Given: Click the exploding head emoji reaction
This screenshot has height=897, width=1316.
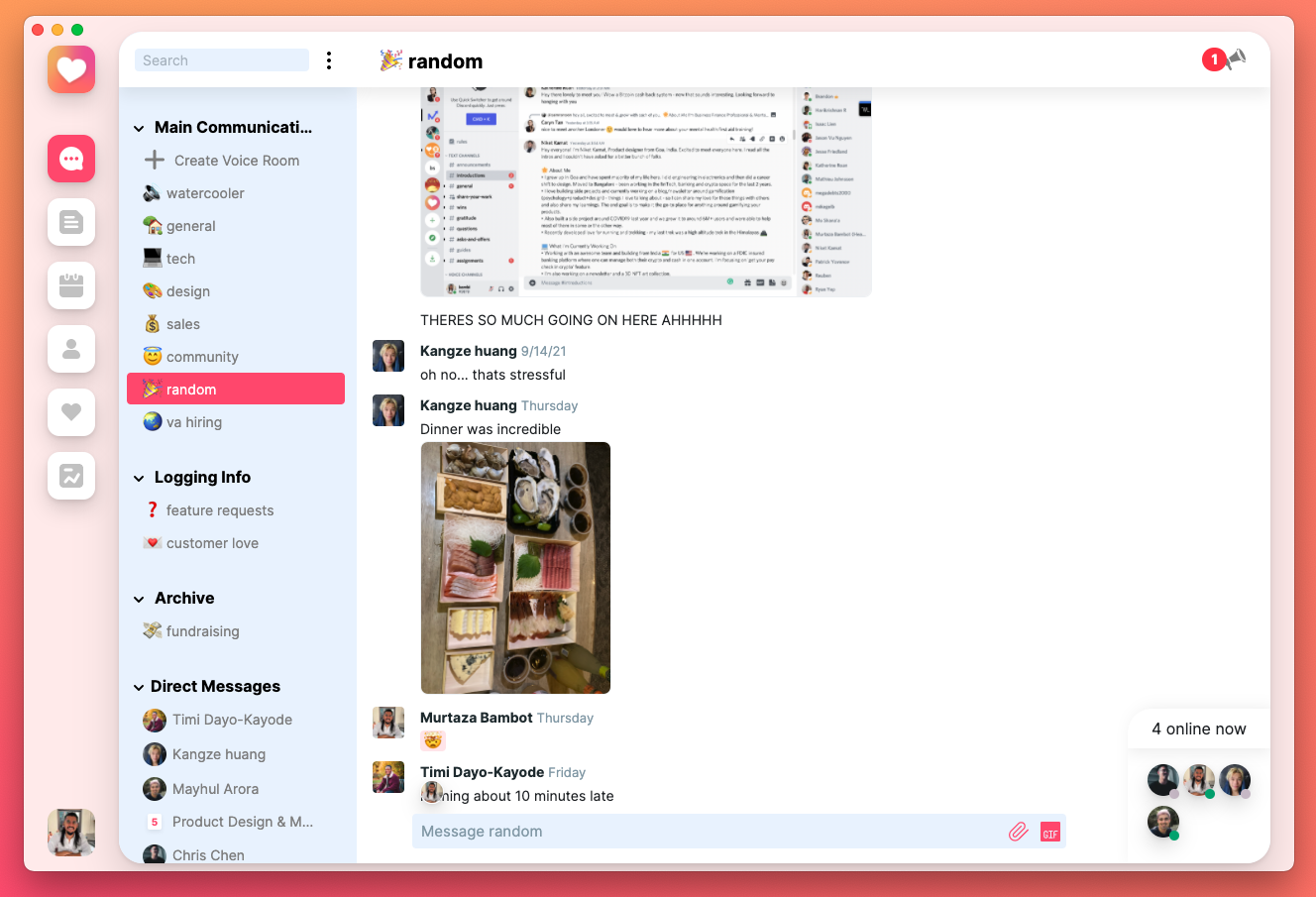Looking at the screenshot, I should pos(433,741).
